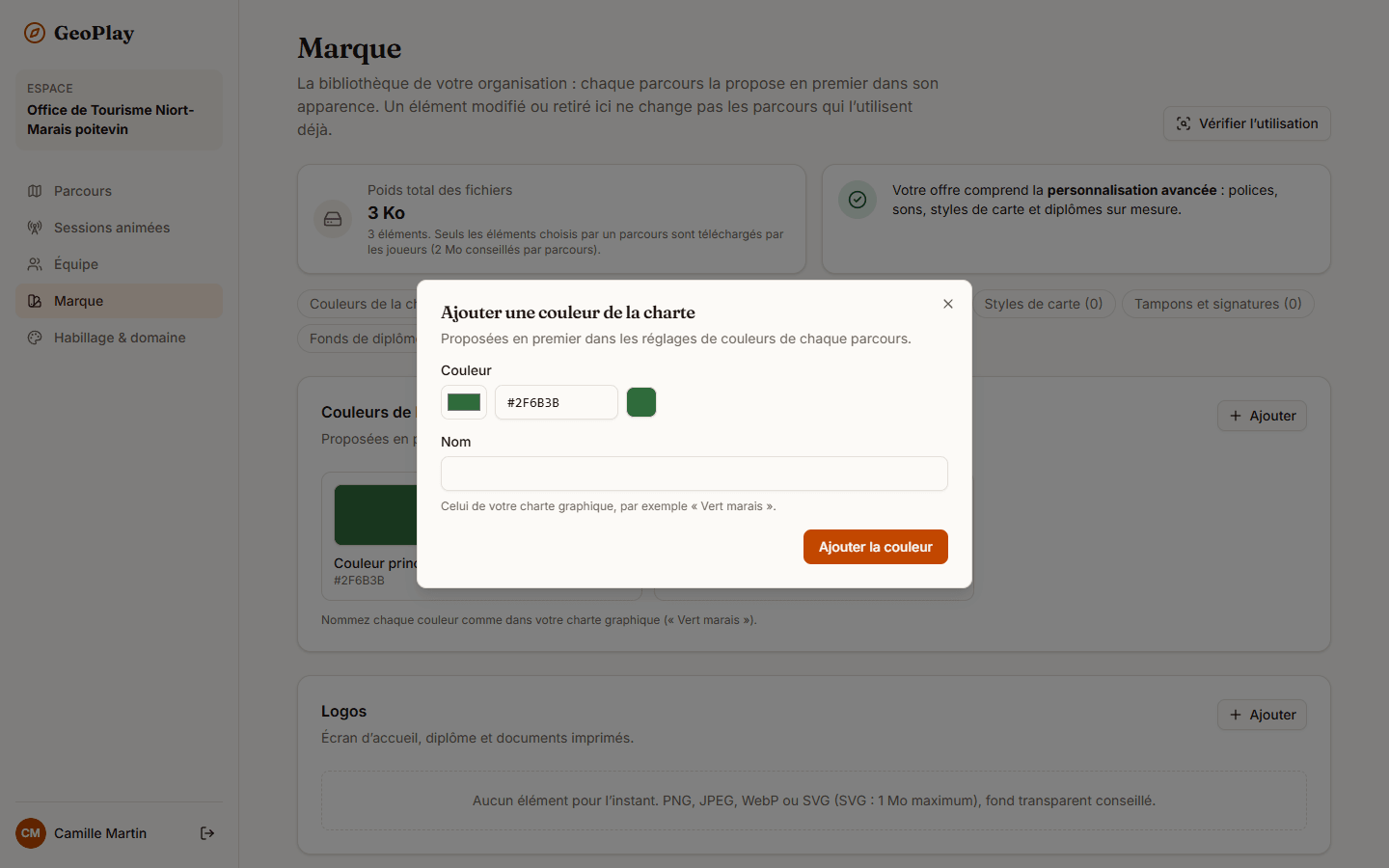This screenshot has height=868, width=1389.
Task: Focus the Nom text field
Action: 694,474
